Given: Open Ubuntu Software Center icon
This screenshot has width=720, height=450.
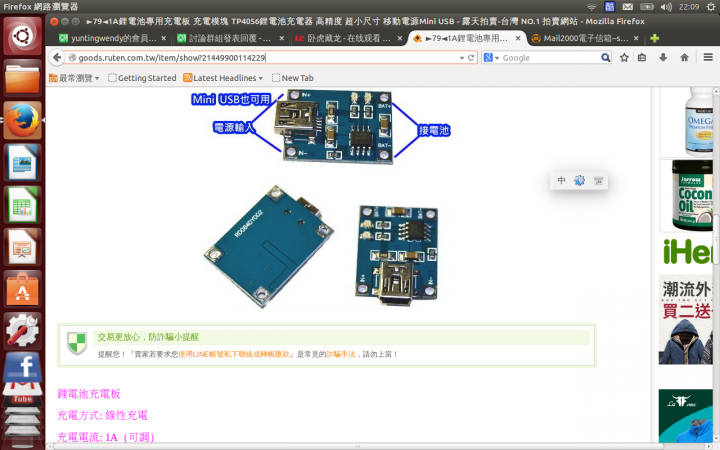Looking at the screenshot, I should pos(22,289).
